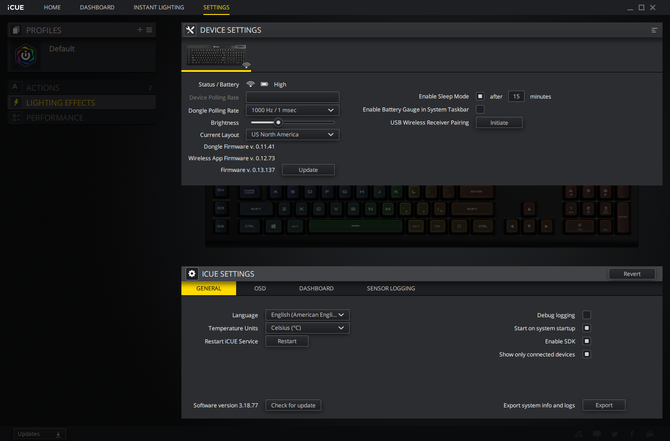Screen dimensions: 670x441
Task: Click the Twitter icon in bottom bar
Action: (x=614, y=434)
